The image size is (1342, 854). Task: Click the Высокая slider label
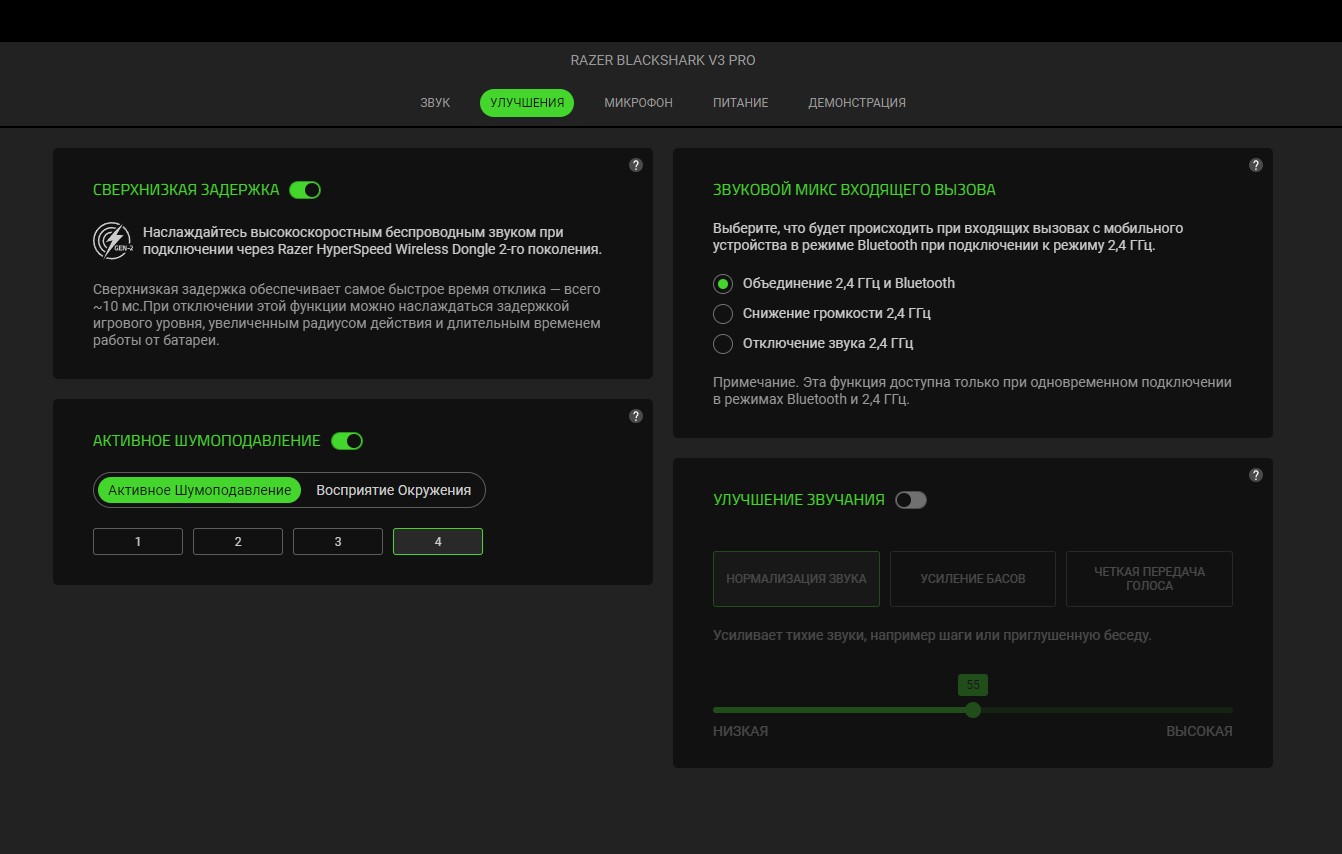(x=1199, y=731)
